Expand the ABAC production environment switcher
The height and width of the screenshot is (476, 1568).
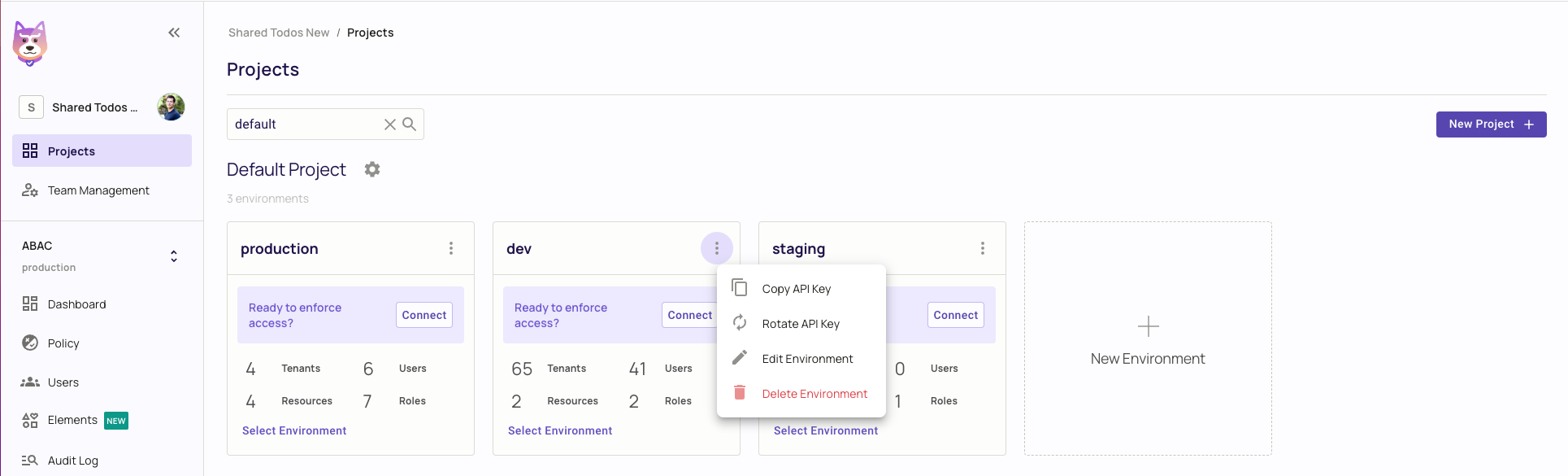click(x=174, y=256)
